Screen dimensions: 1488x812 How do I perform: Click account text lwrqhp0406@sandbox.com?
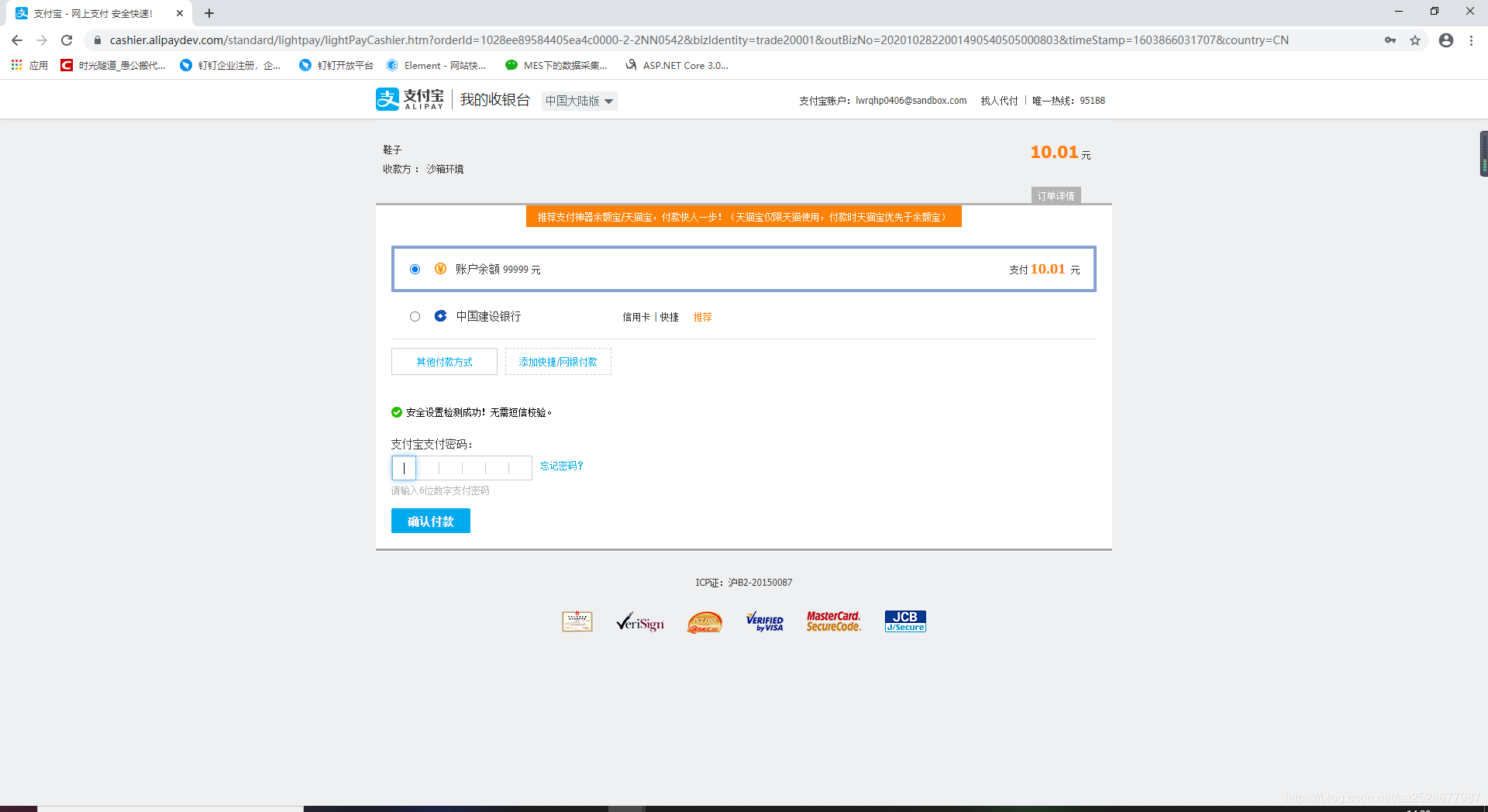click(911, 101)
